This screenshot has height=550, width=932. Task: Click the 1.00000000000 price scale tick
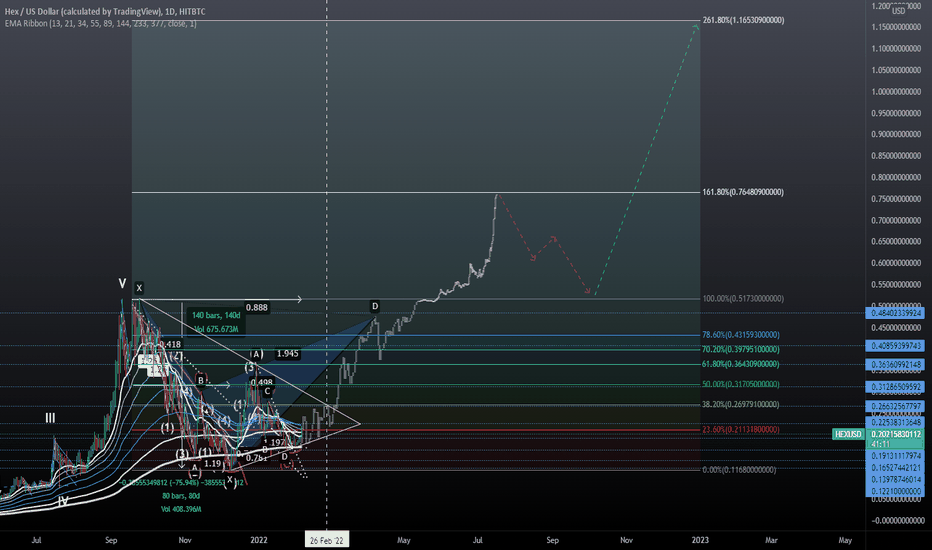pos(896,92)
